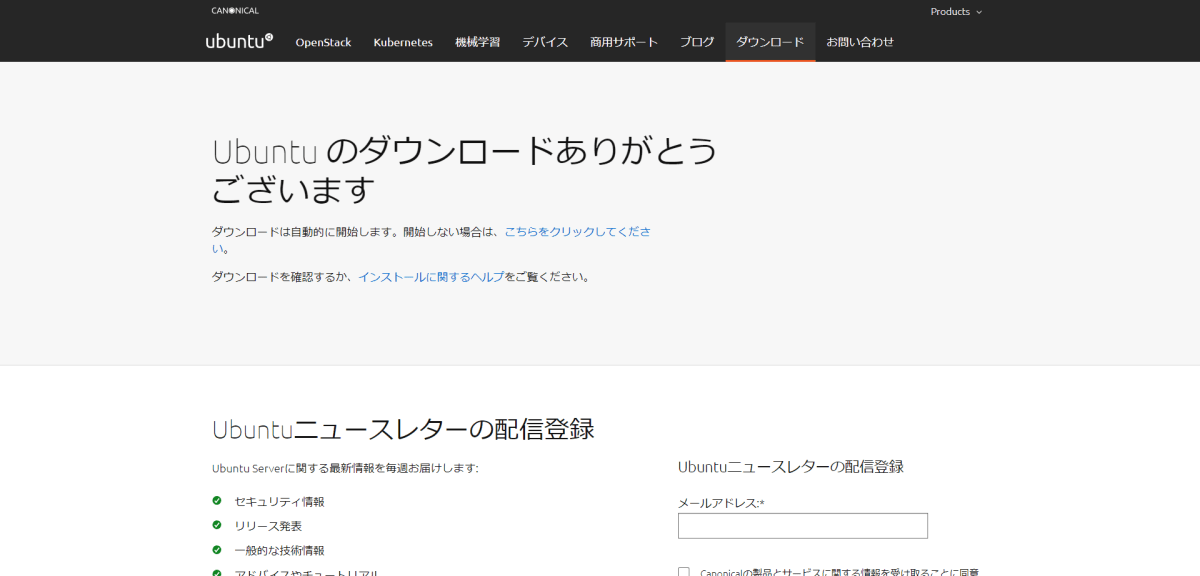Image resolution: width=1200 pixels, height=576 pixels.
Task: Click the Canonical logo at top
Action: (x=235, y=11)
